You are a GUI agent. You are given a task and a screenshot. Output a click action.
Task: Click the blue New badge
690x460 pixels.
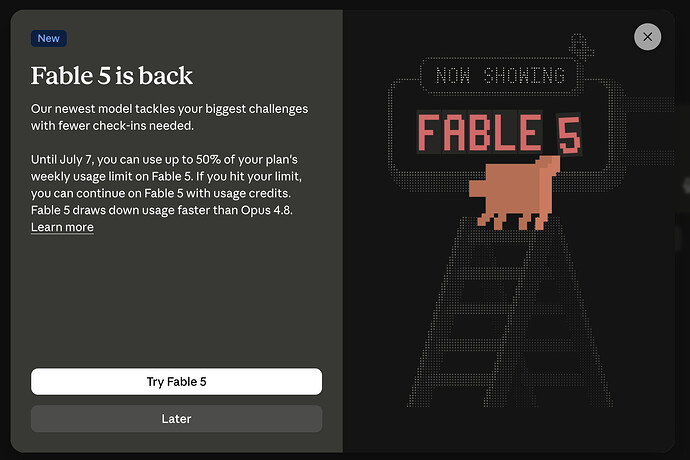(x=48, y=38)
